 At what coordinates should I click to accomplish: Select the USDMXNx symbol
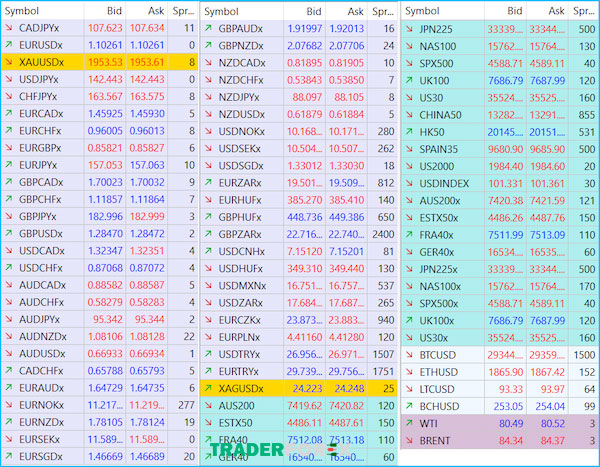pyautogui.click(x=242, y=286)
